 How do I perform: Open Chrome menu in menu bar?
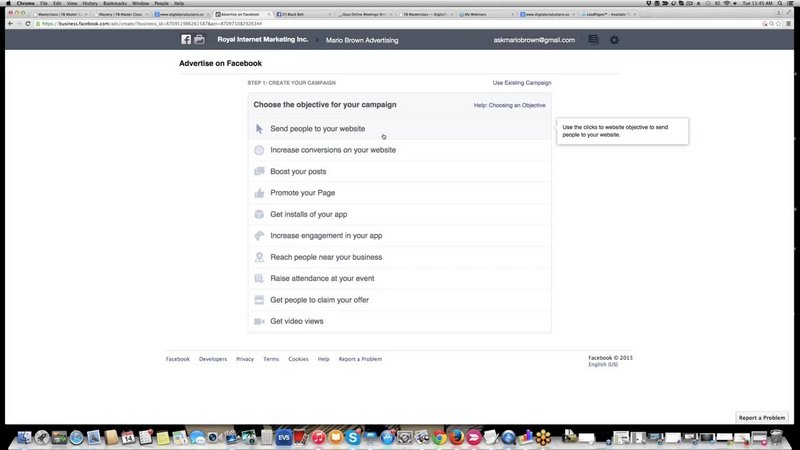click(26, 3)
